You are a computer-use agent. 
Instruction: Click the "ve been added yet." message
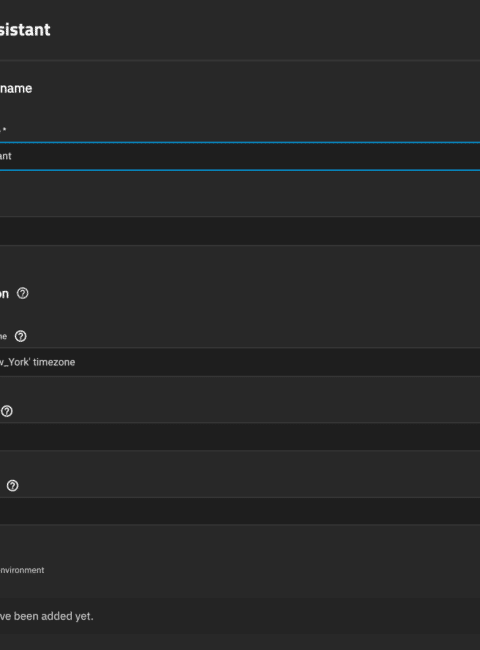pyautogui.click(x=46, y=616)
